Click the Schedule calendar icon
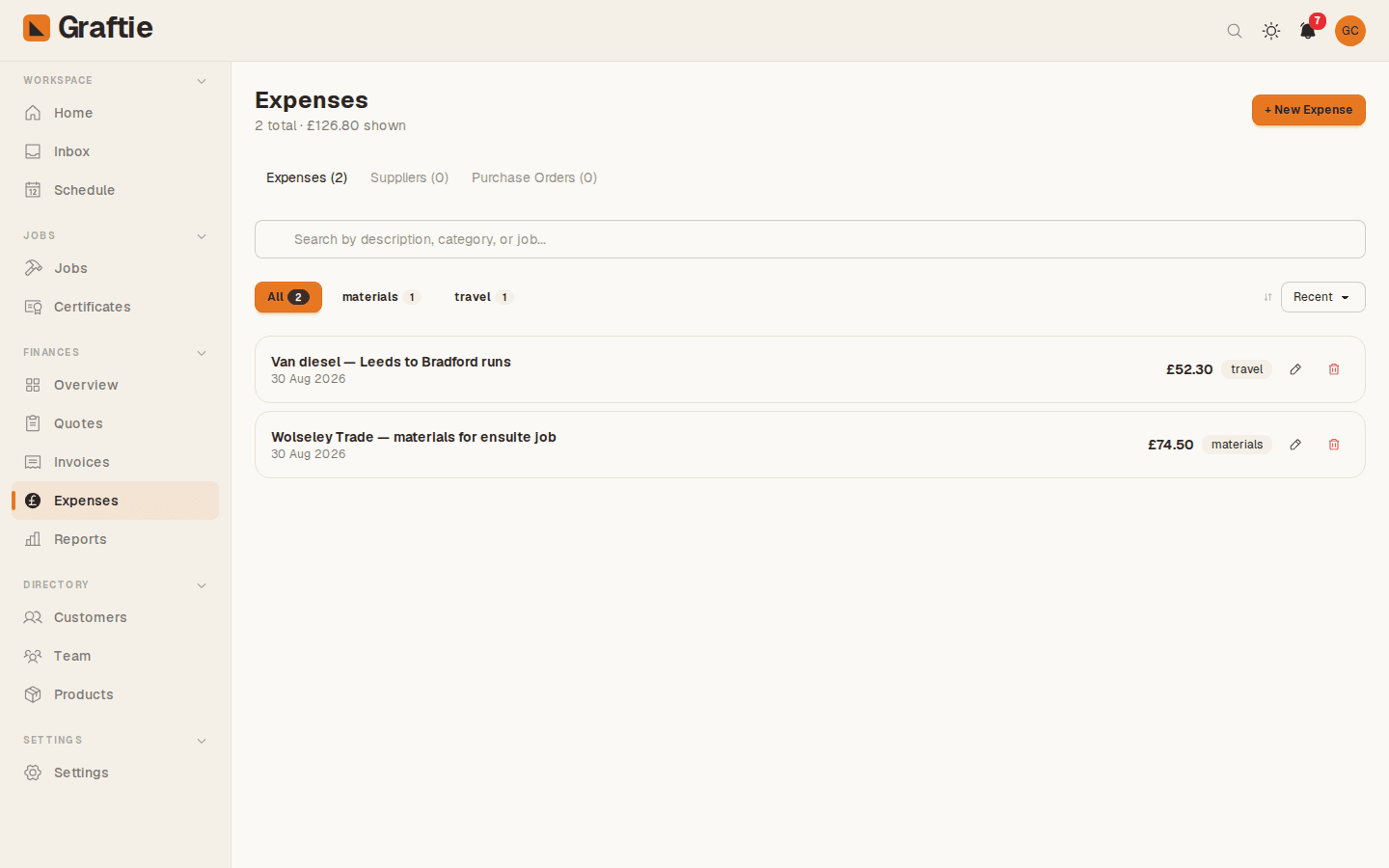This screenshot has height=868, width=1389. [33, 190]
